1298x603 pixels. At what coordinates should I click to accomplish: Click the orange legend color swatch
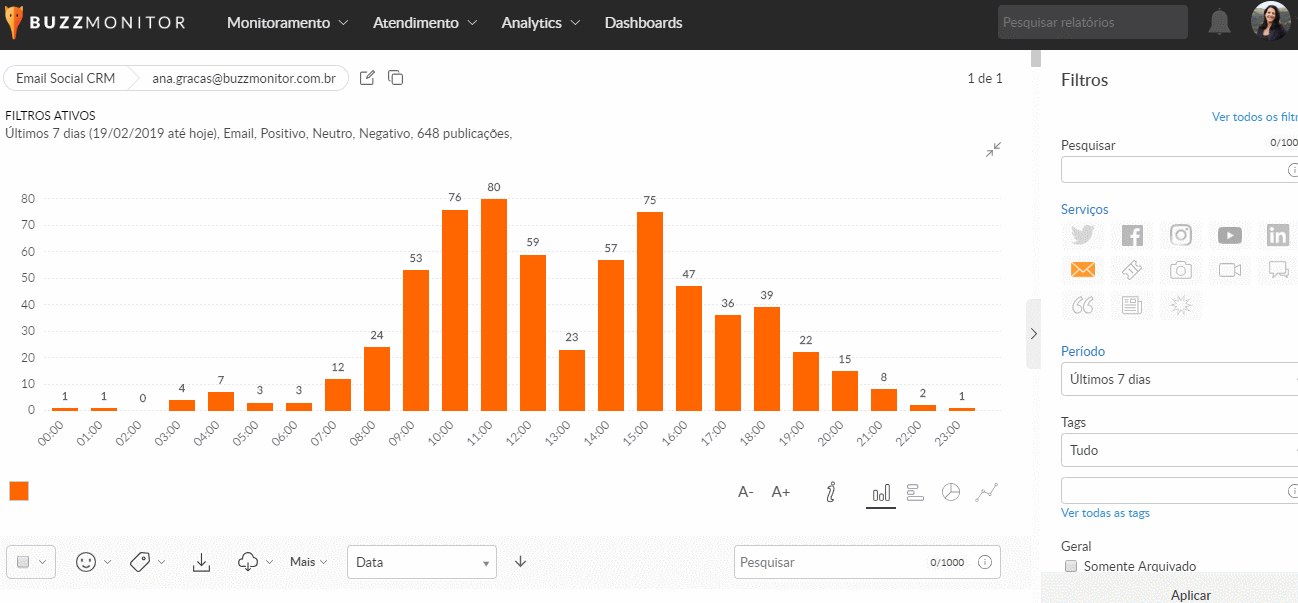click(x=19, y=491)
